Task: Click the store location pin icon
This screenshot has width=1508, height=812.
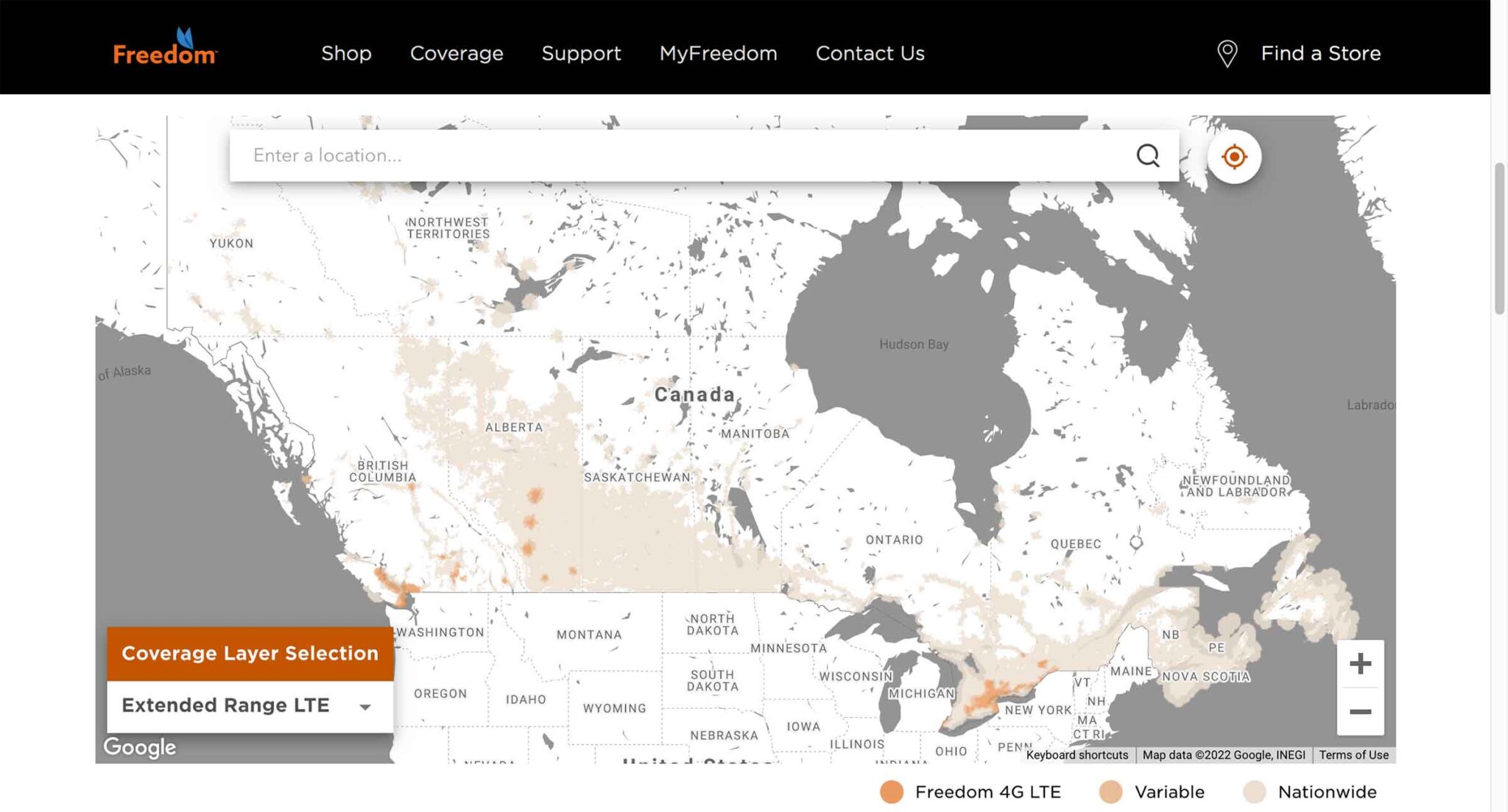Action: [1227, 54]
